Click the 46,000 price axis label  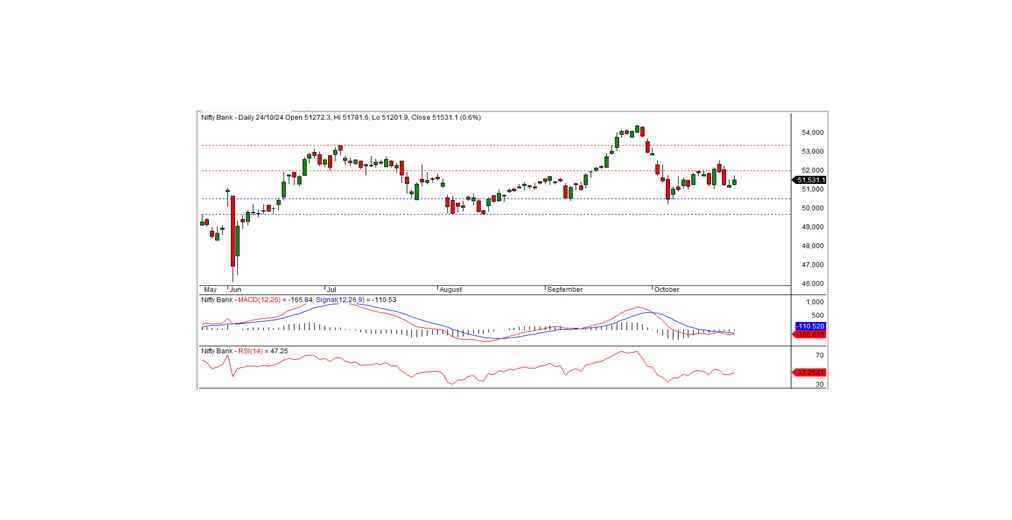tap(811, 284)
